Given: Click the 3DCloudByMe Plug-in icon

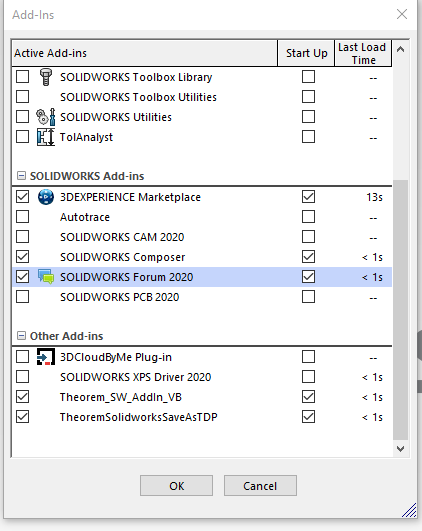Looking at the screenshot, I should click(46, 357).
